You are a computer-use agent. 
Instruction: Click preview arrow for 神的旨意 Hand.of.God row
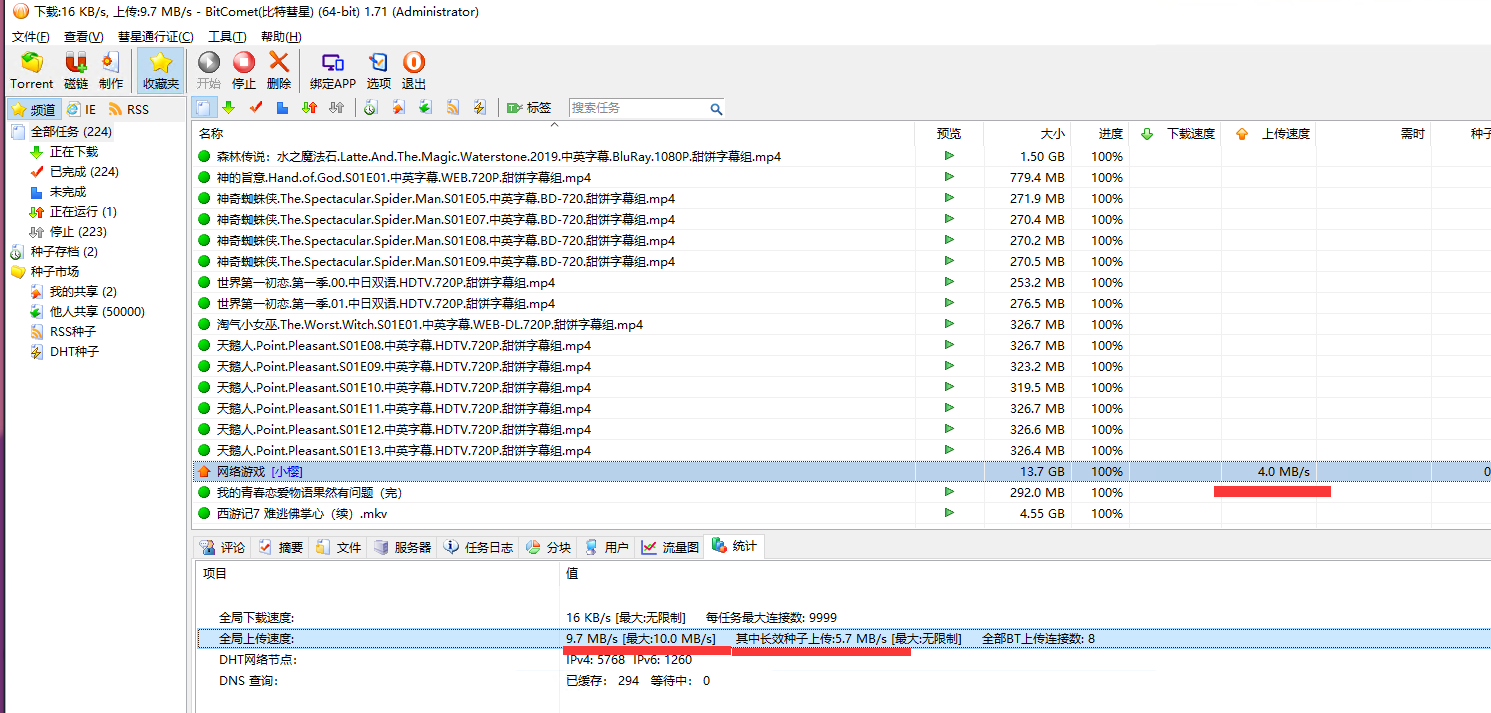949,177
